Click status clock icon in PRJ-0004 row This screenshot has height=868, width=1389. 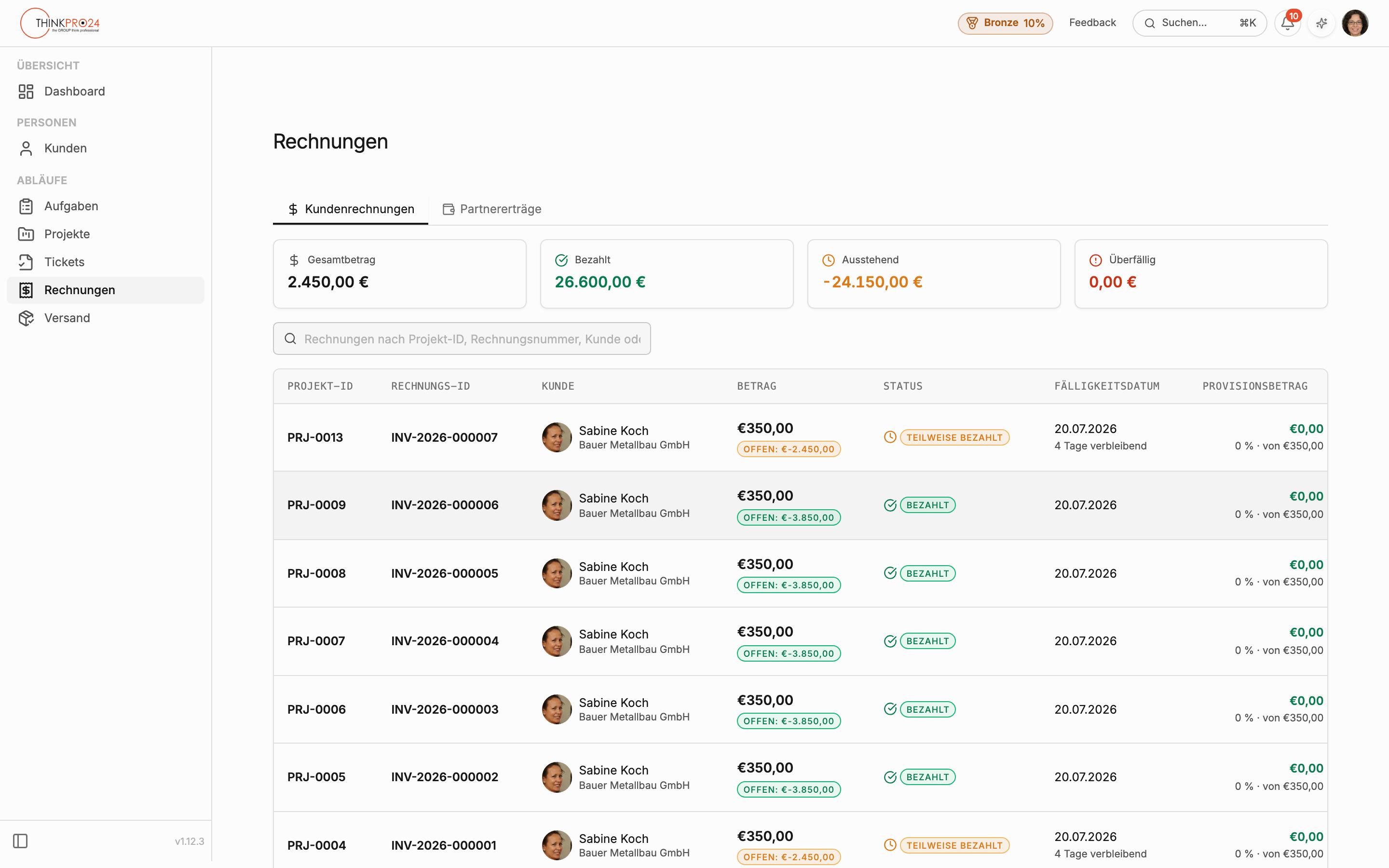[890, 845]
